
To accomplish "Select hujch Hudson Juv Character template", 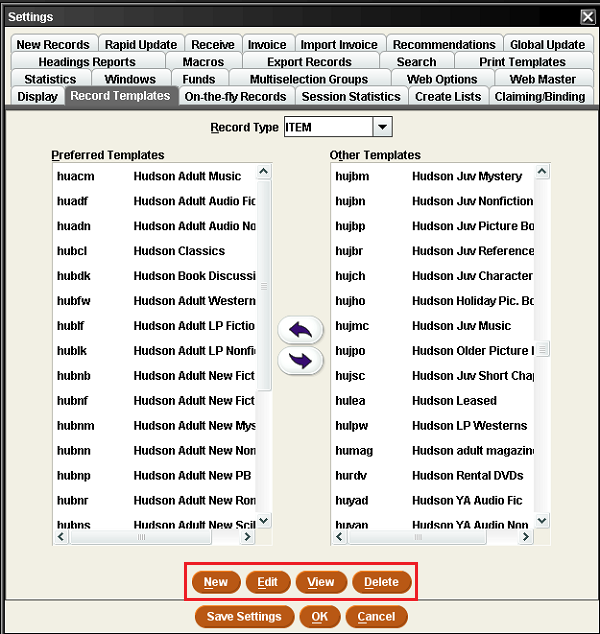I will pos(433,276).
